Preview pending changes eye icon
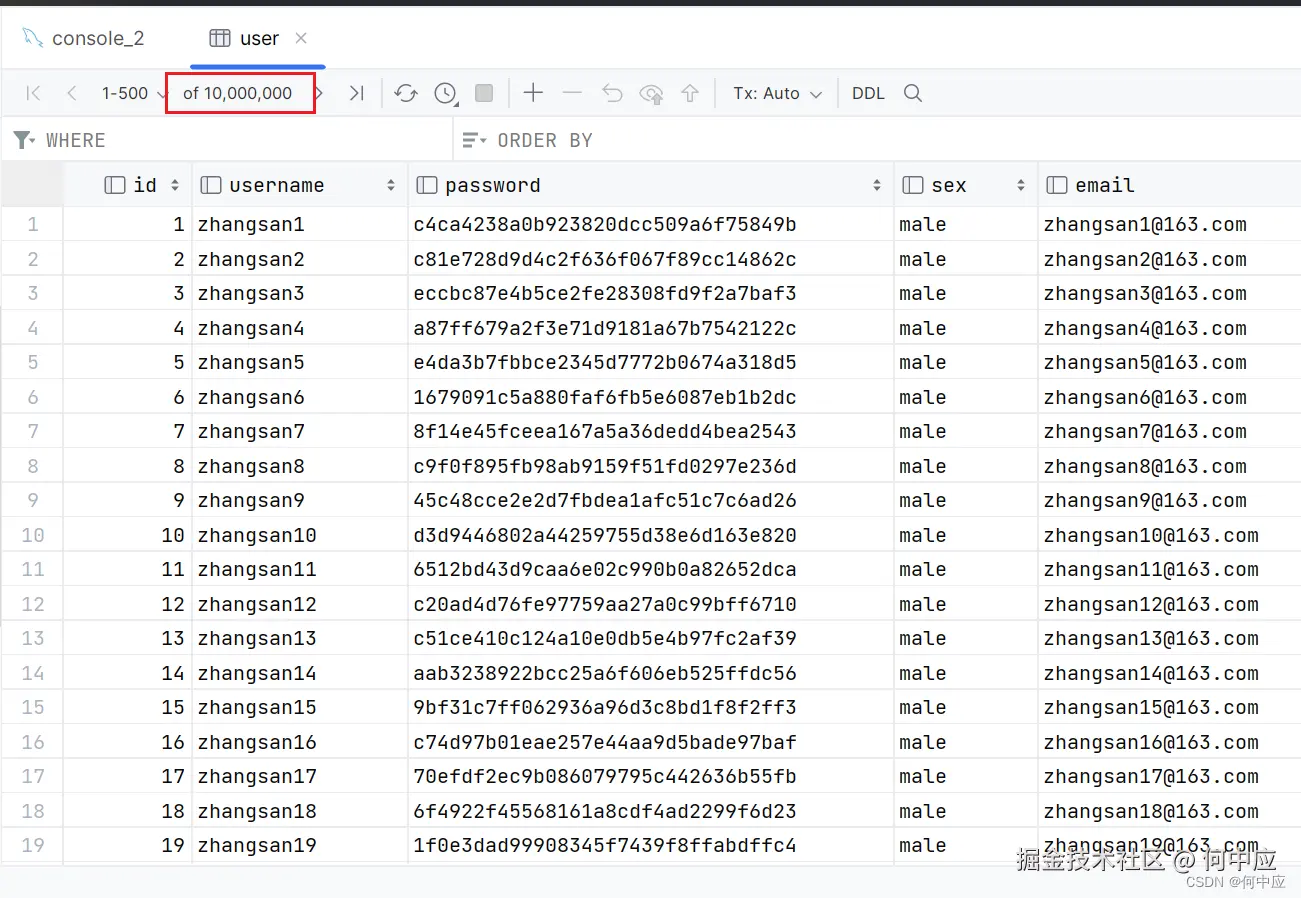This screenshot has width=1301, height=898. point(652,94)
